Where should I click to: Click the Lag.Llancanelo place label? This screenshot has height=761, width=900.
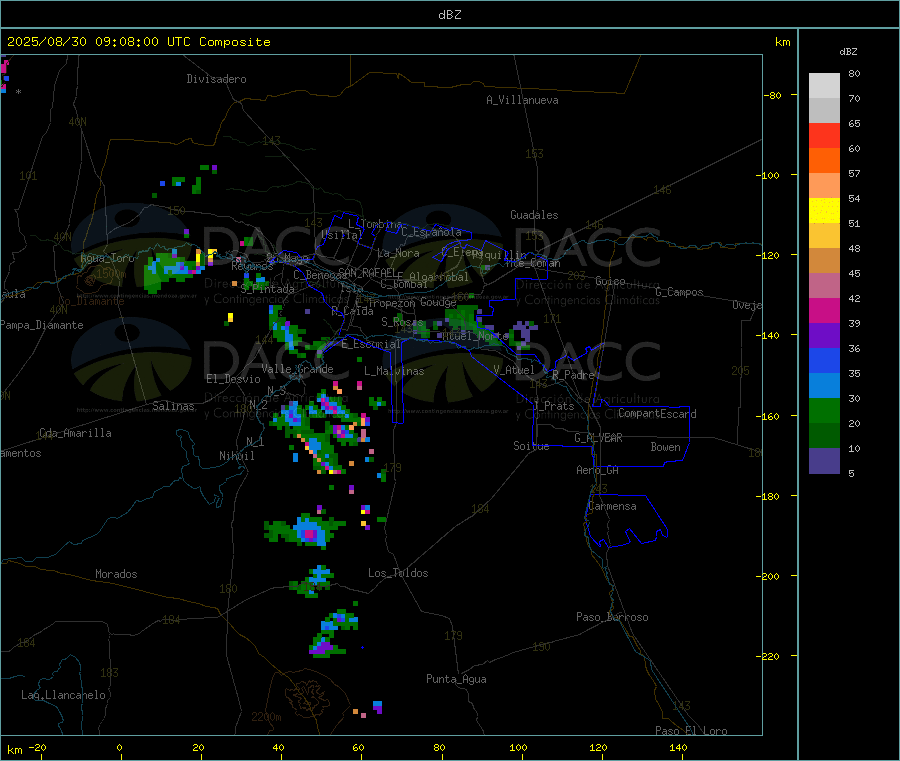[x=64, y=695]
